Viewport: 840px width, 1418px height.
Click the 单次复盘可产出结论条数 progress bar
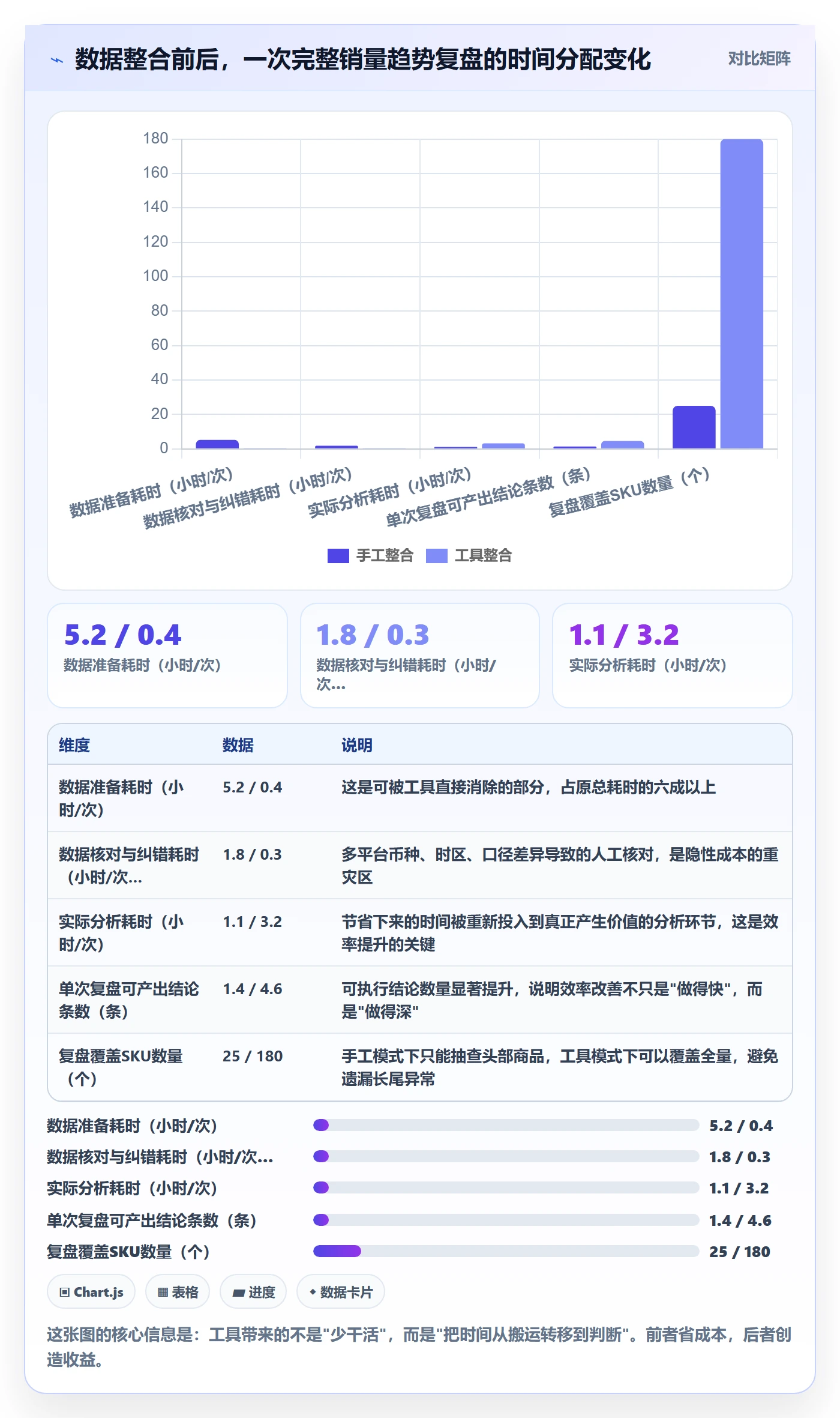[x=506, y=1220]
